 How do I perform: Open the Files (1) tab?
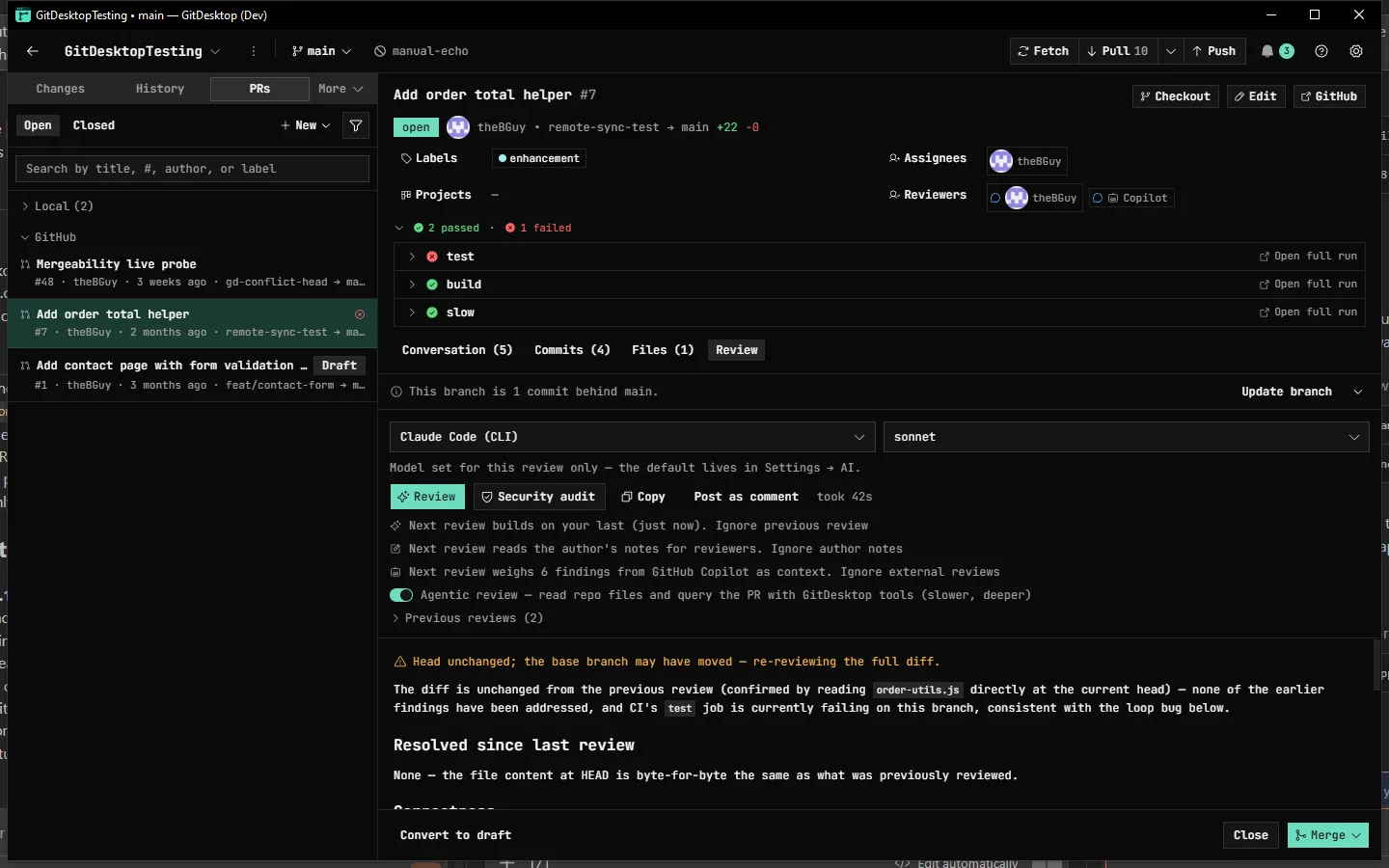(663, 350)
